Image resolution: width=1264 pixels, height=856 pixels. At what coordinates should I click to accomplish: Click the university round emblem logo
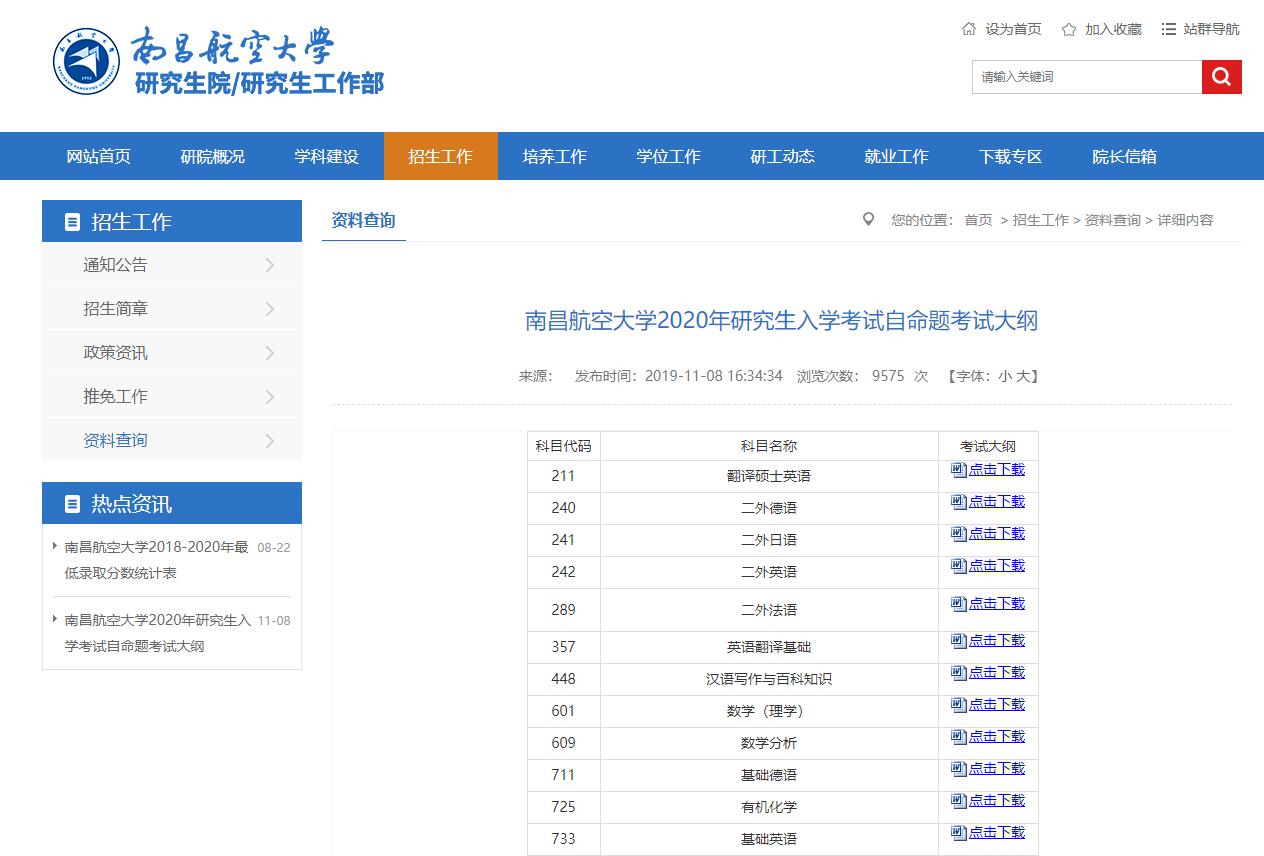tap(86, 62)
